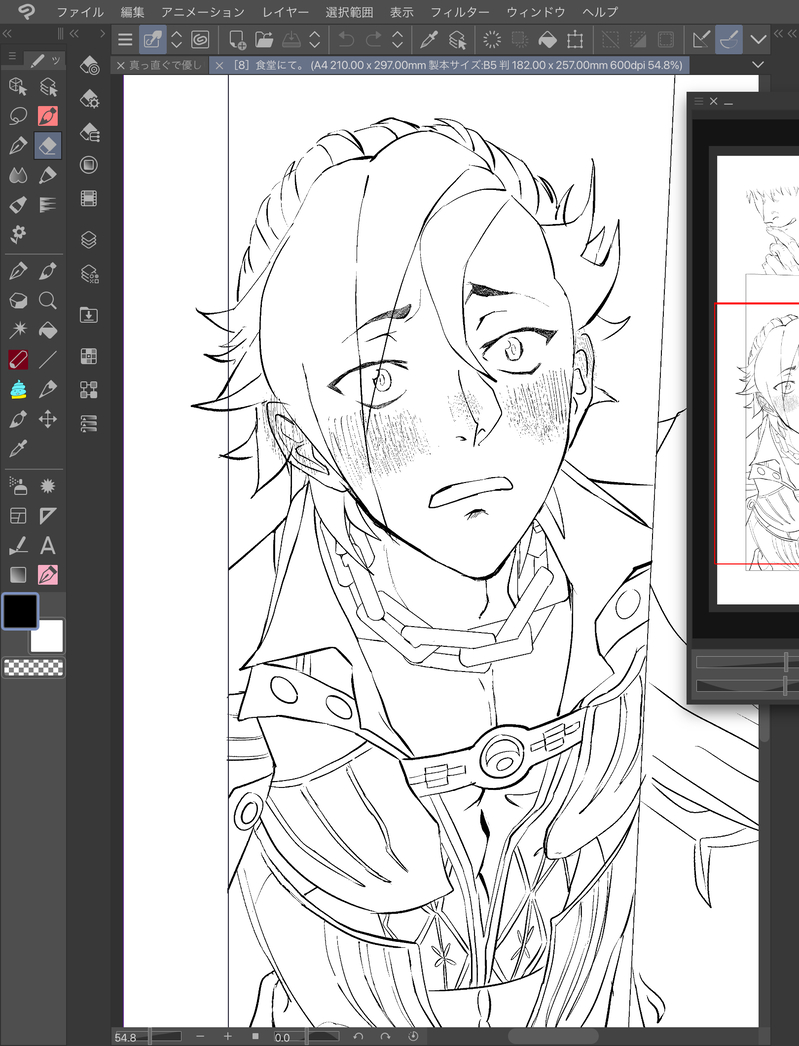Select the Lasso selection tool
This screenshot has width=799, height=1046.
point(18,116)
